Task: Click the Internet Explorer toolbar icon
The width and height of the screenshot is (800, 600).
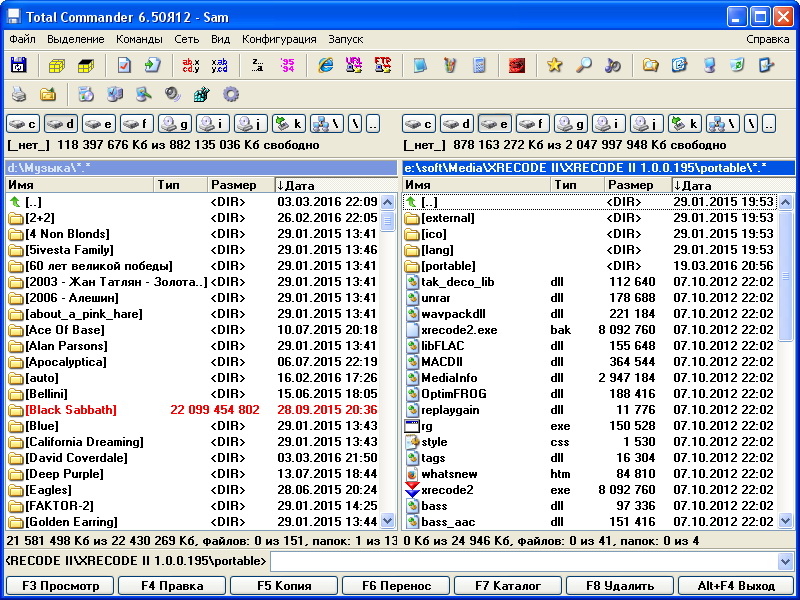Action: pos(325,65)
